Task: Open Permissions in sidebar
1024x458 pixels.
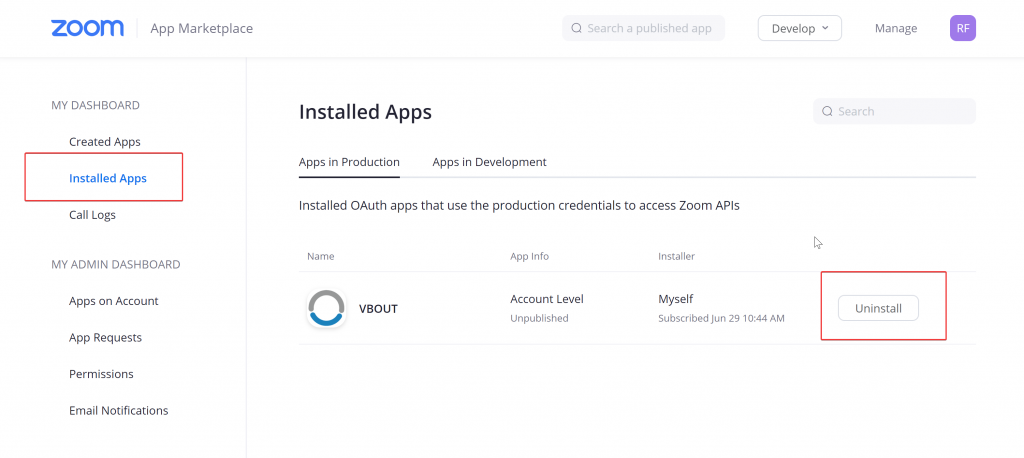Action: coord(101,374)
